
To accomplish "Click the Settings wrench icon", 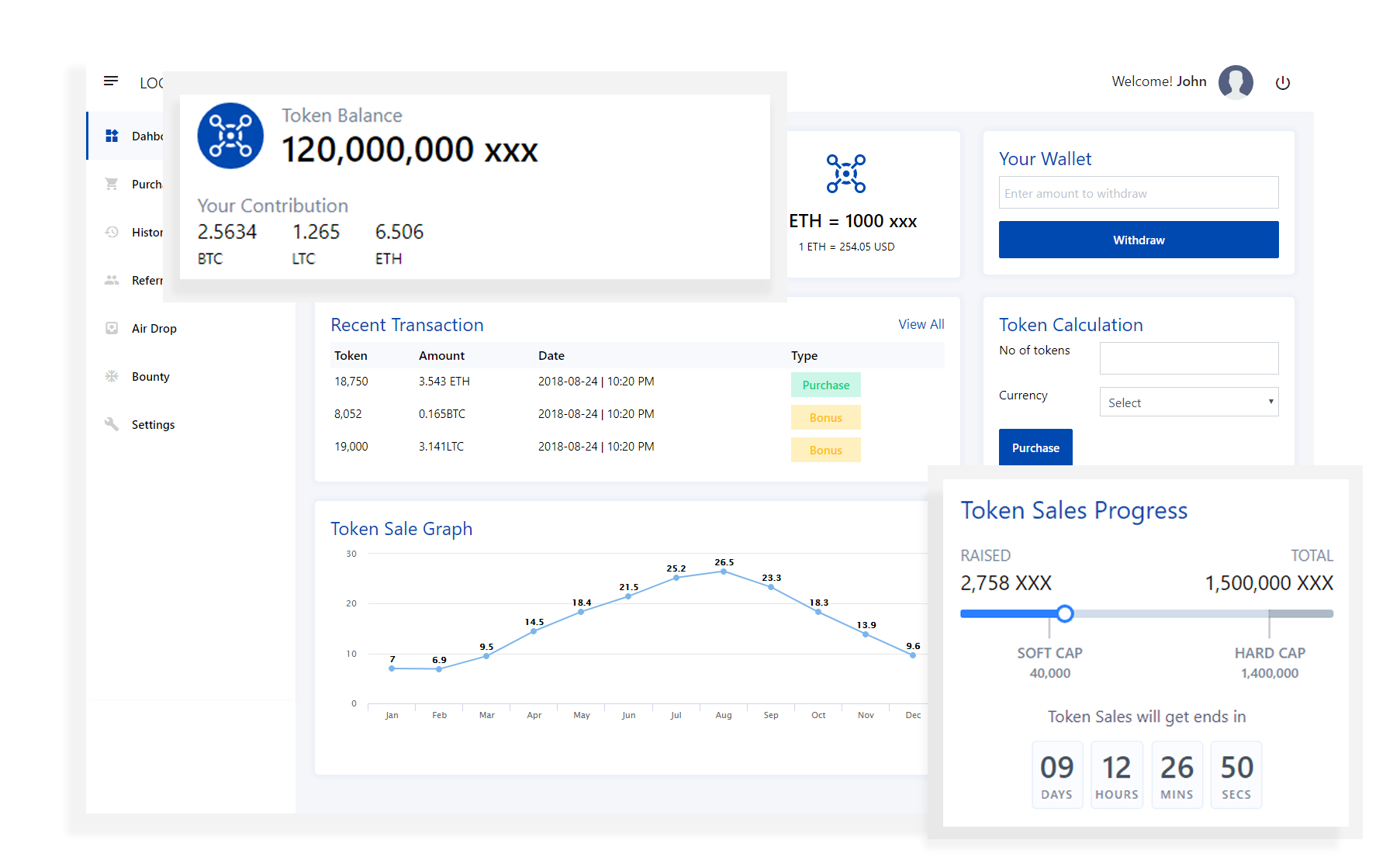I will coord(112,424).
